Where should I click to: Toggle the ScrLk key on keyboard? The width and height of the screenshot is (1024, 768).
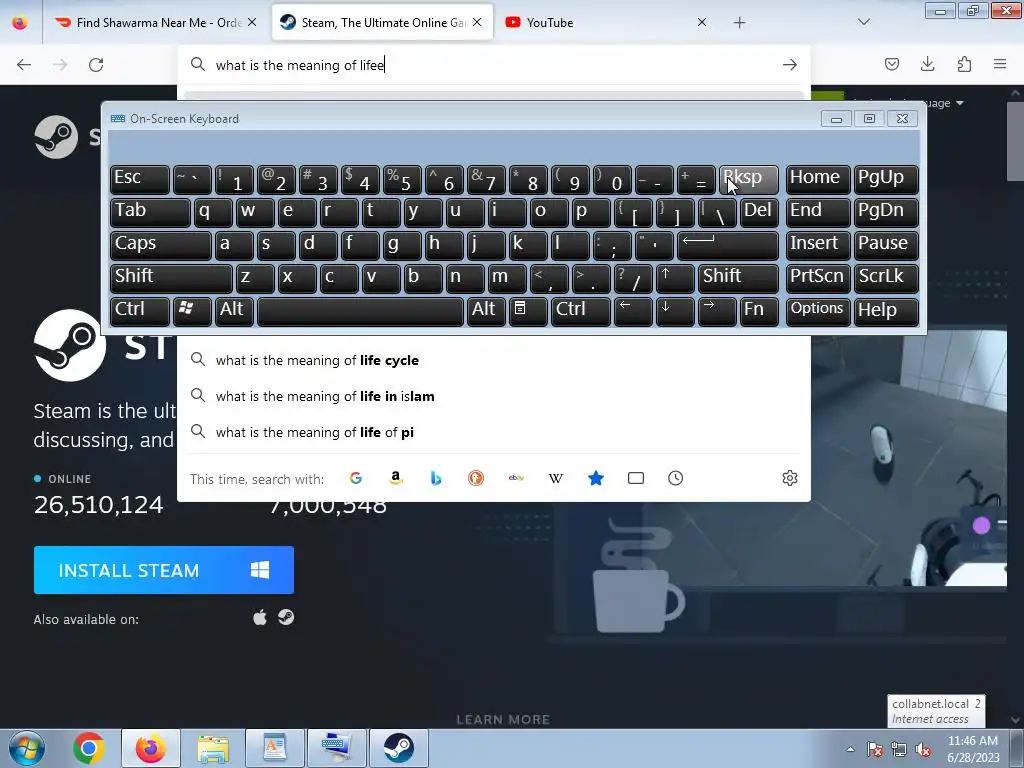pyautogui.click(x=886, y=278)
